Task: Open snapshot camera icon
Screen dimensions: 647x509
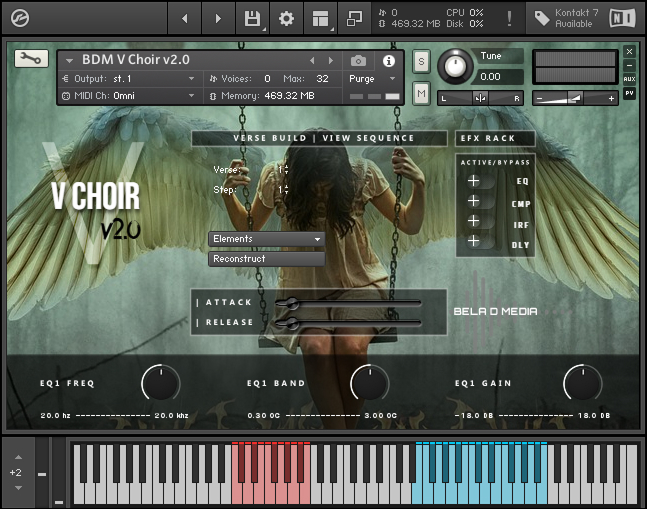Action: pos(358,61)
